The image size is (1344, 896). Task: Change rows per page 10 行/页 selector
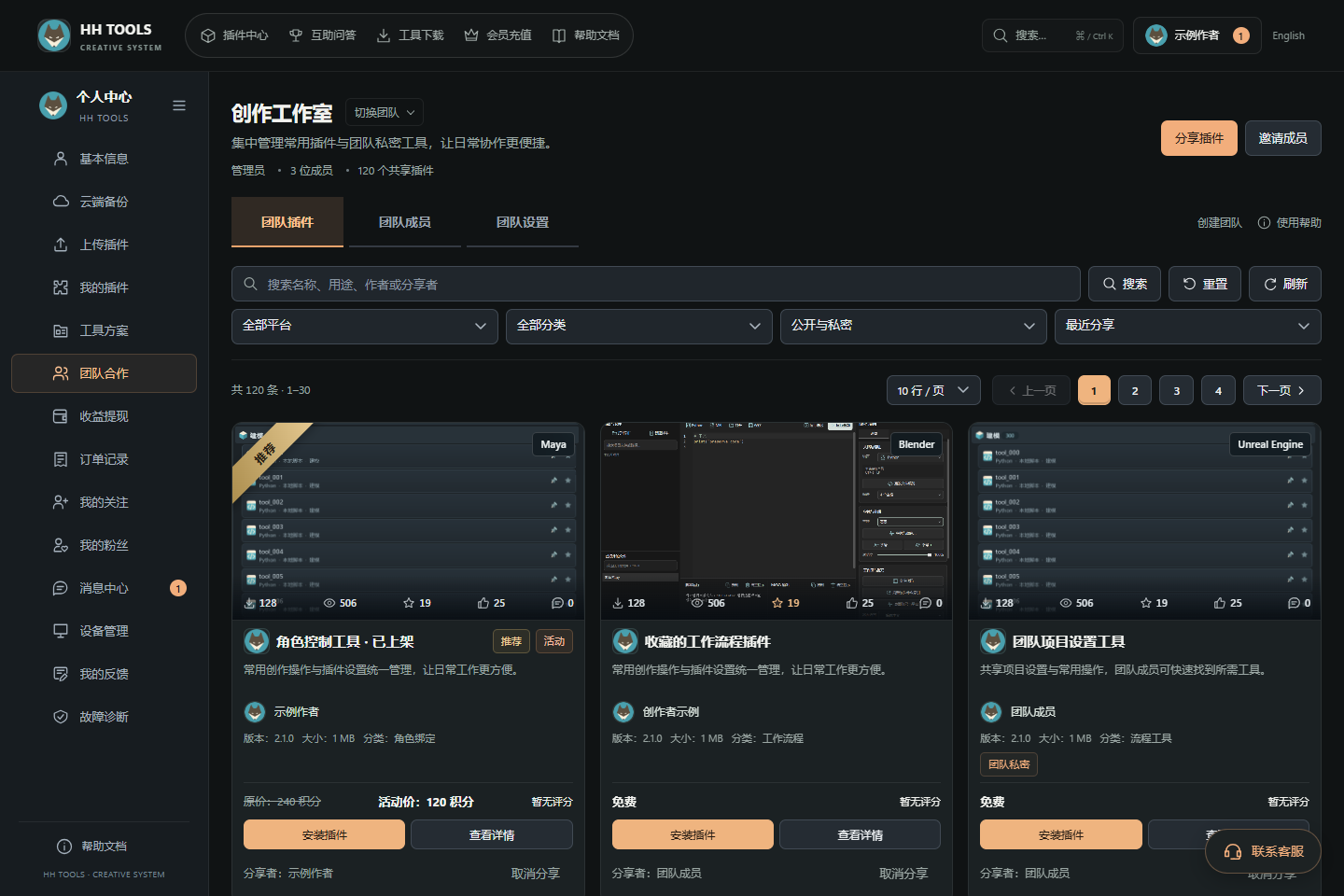[x=933, y=390]
